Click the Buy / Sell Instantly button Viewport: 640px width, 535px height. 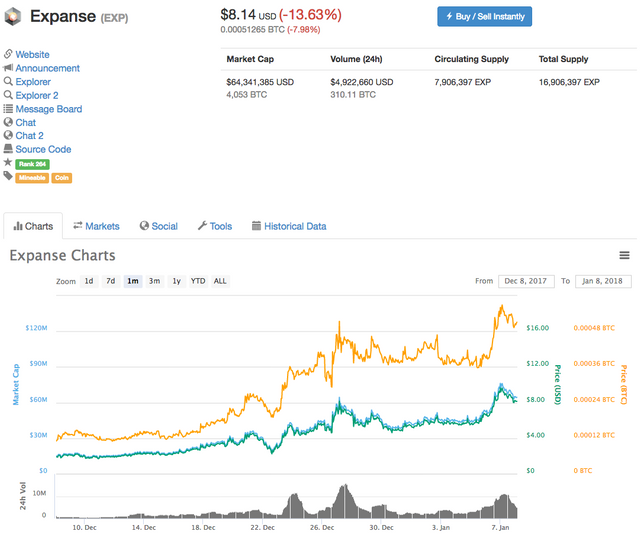(x=484, y=16)
